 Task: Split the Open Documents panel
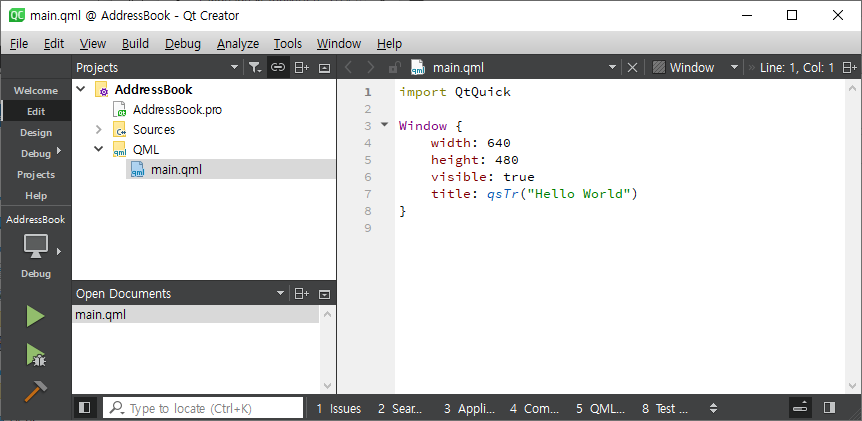[302, 293]
